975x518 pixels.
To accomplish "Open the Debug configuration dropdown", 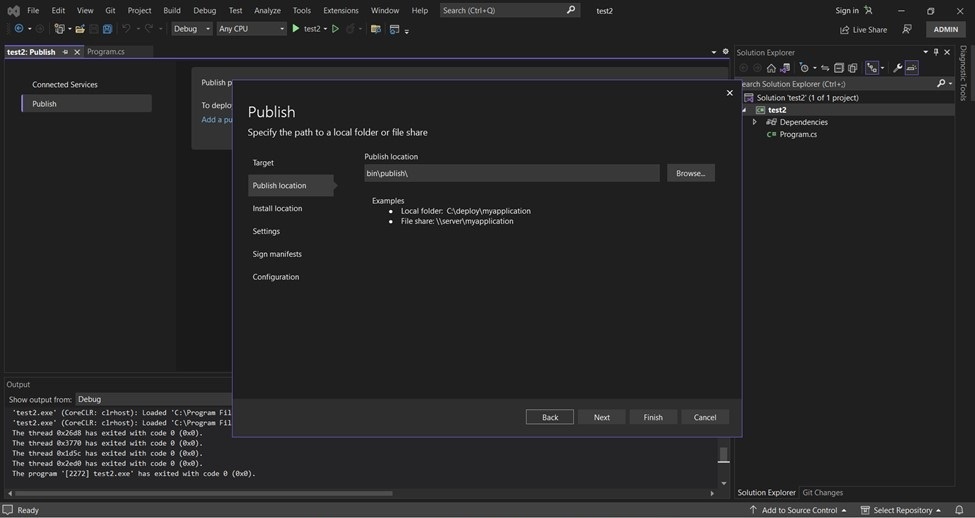I will coord(192,29).
